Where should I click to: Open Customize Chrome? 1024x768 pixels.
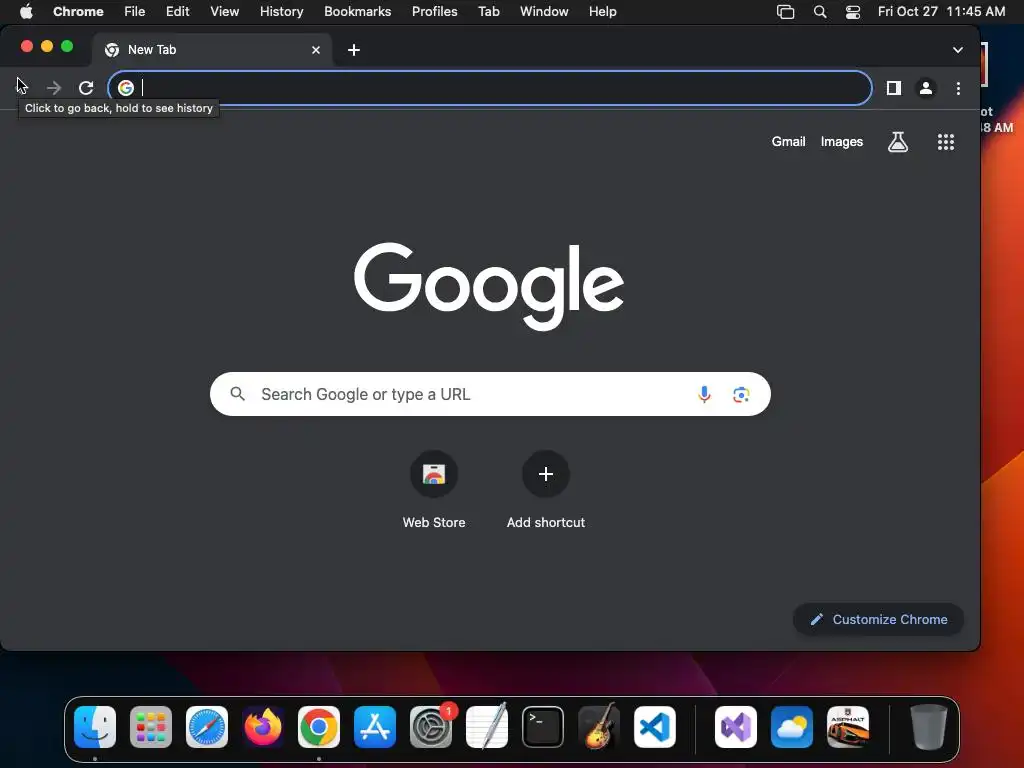click(x=878, y=619)
